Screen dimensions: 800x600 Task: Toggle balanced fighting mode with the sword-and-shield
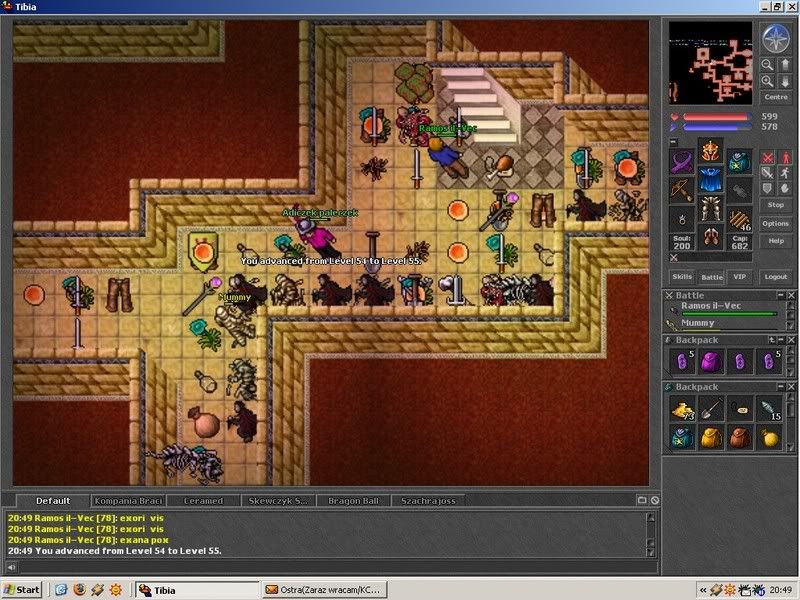[767, 173]
